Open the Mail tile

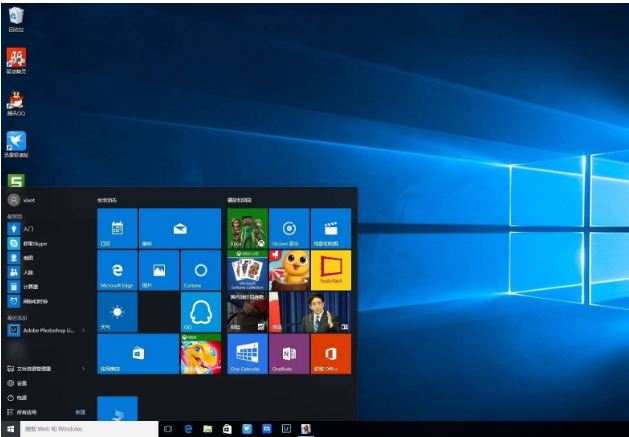coord(180,228)
